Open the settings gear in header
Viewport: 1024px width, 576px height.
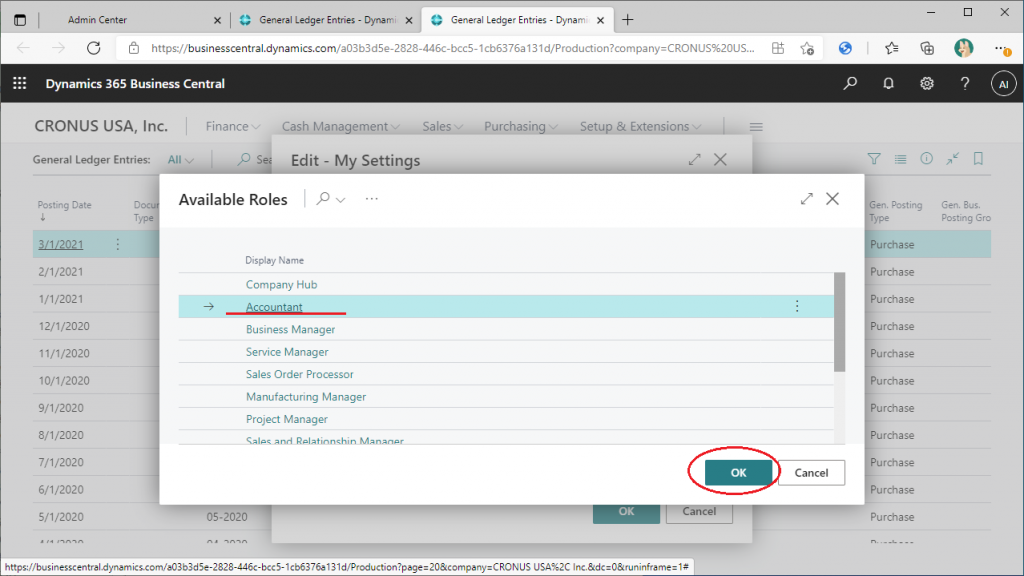point(927,84)
